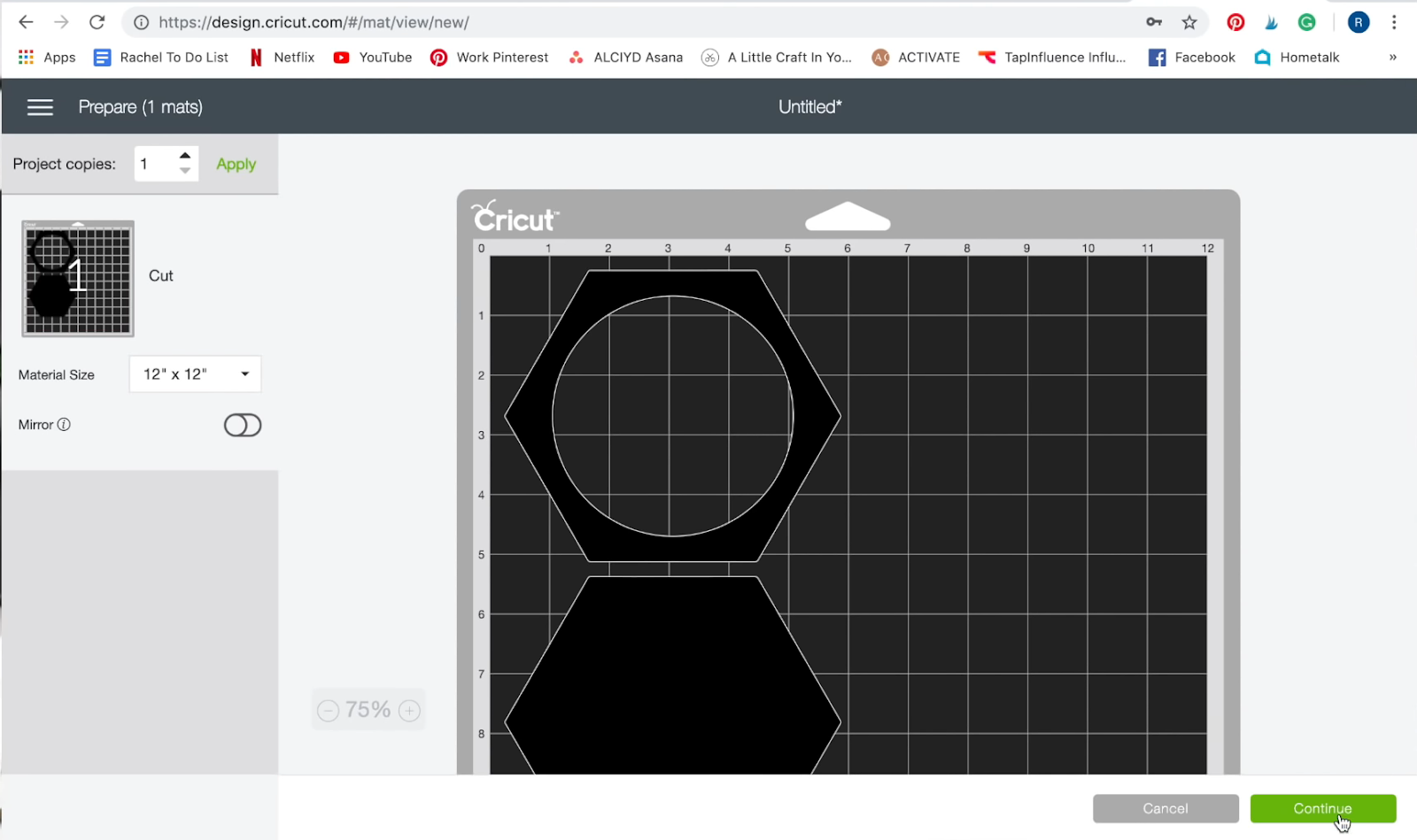This screenshot has height=840, width=1417.
Task: Click the Project copies number field
Action: (156, 164)
